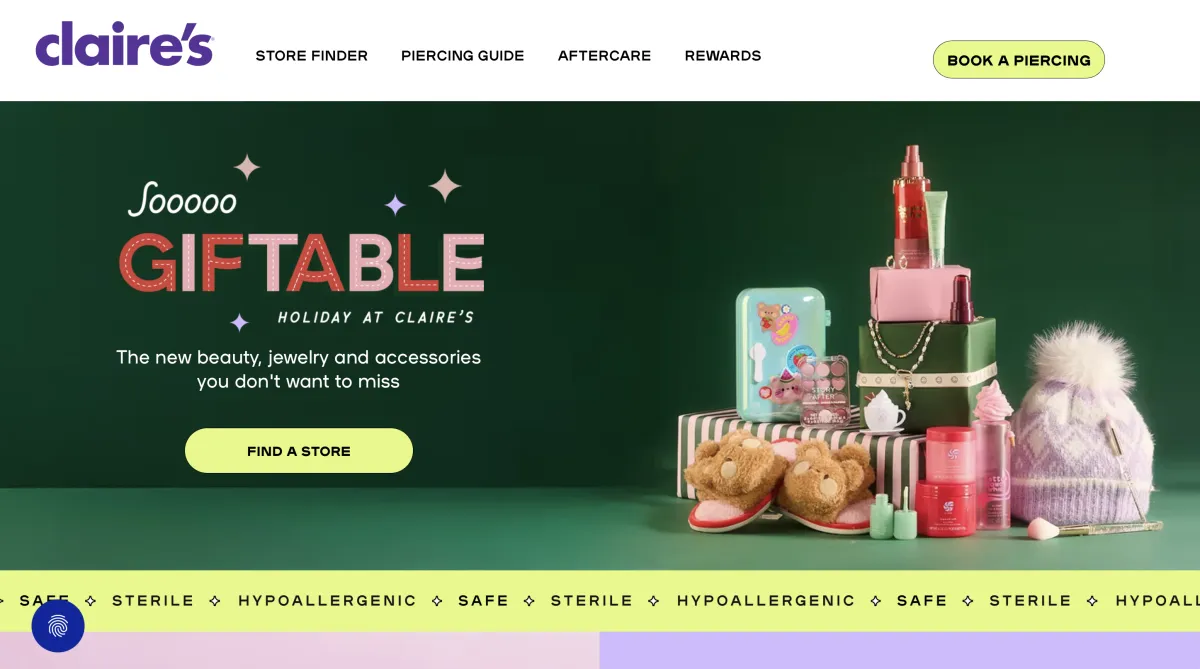This screenshot has width=1200, height=669.
Task: Select the Rewards navigation item
Action: tap(723, 56)
